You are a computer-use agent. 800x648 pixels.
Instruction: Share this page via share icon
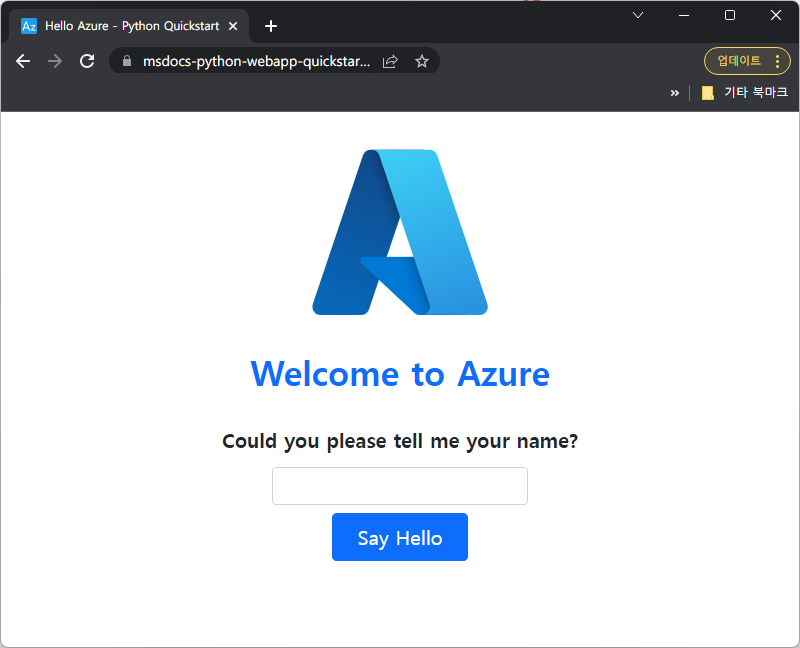[390, 61]
